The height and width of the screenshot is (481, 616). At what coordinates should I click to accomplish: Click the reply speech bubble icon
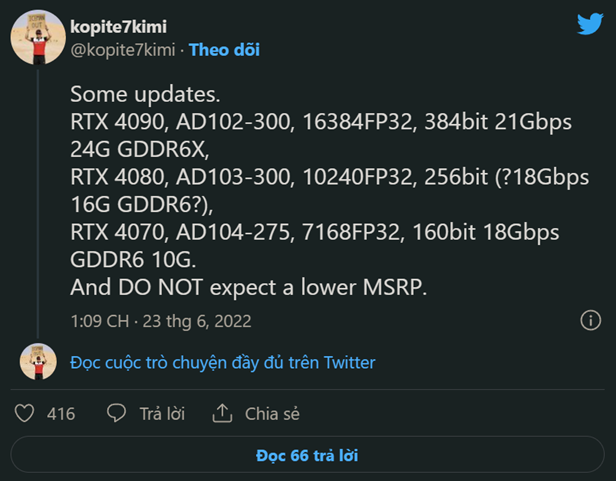pos(116,413)
